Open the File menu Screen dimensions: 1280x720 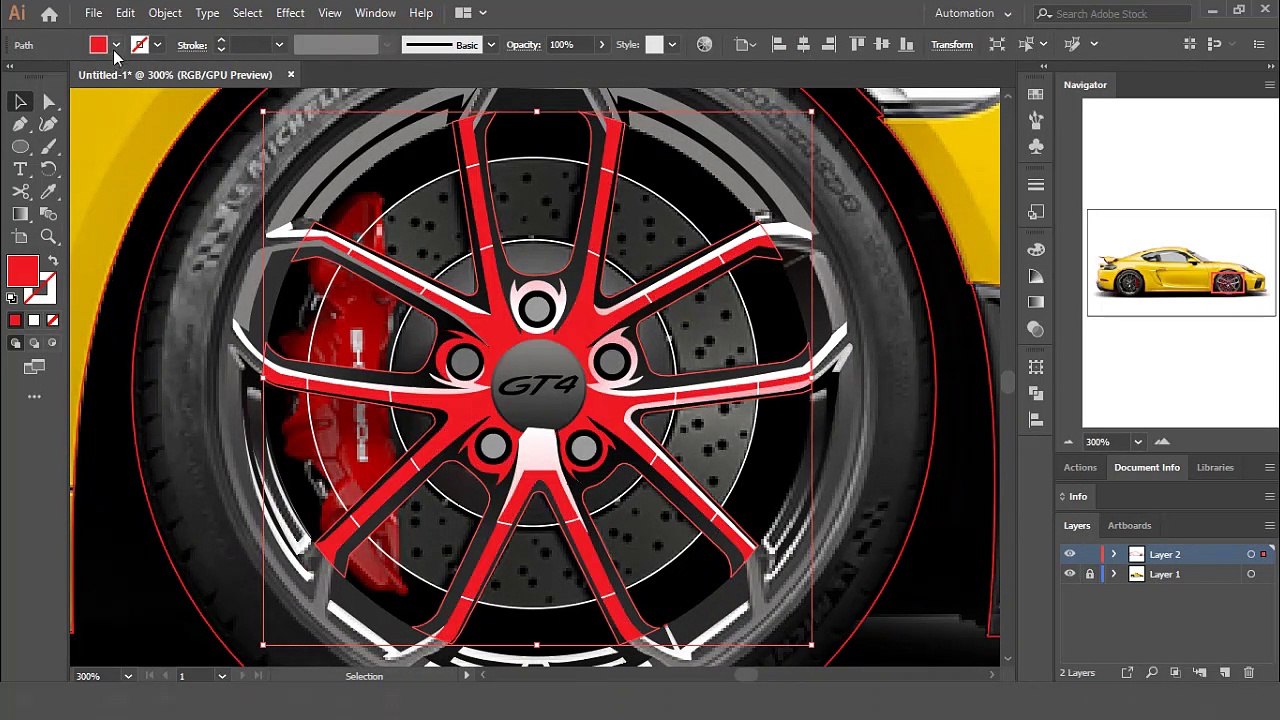click(x=93, y=13)
